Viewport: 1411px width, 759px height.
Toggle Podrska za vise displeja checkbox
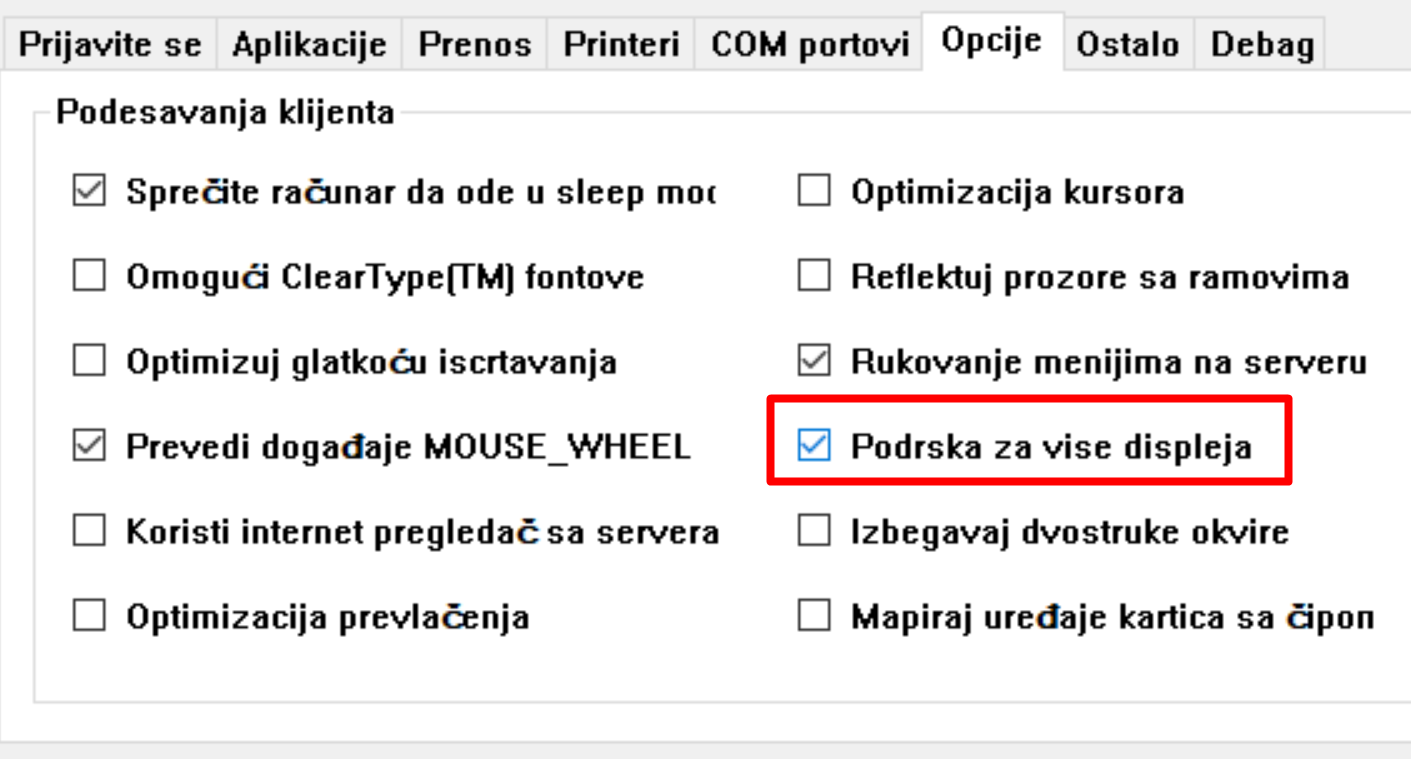[814, 447]
